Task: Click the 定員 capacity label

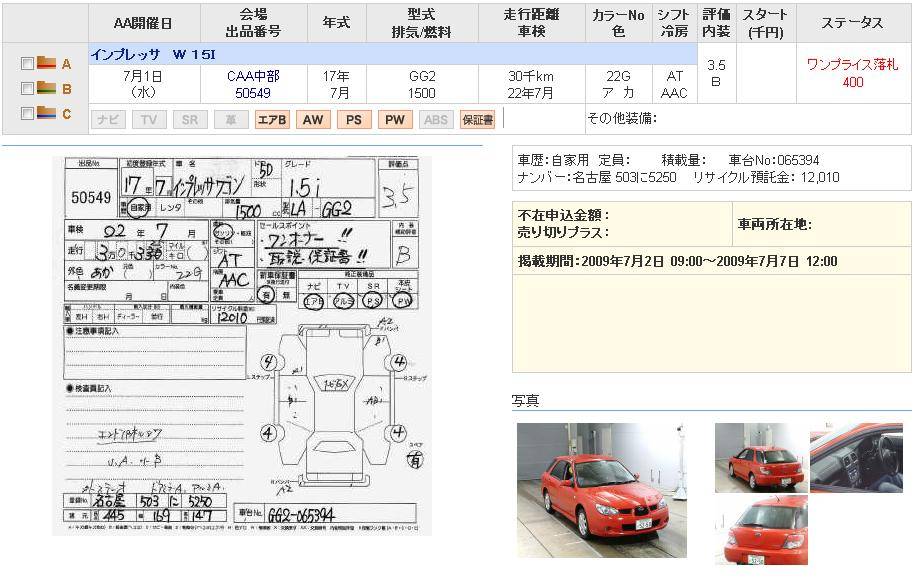Action: coord(614,160)
